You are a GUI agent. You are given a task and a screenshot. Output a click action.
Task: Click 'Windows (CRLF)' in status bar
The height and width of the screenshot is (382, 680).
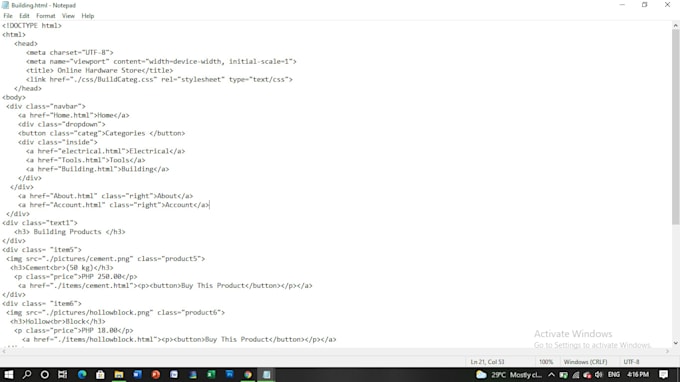coord(585,362)
